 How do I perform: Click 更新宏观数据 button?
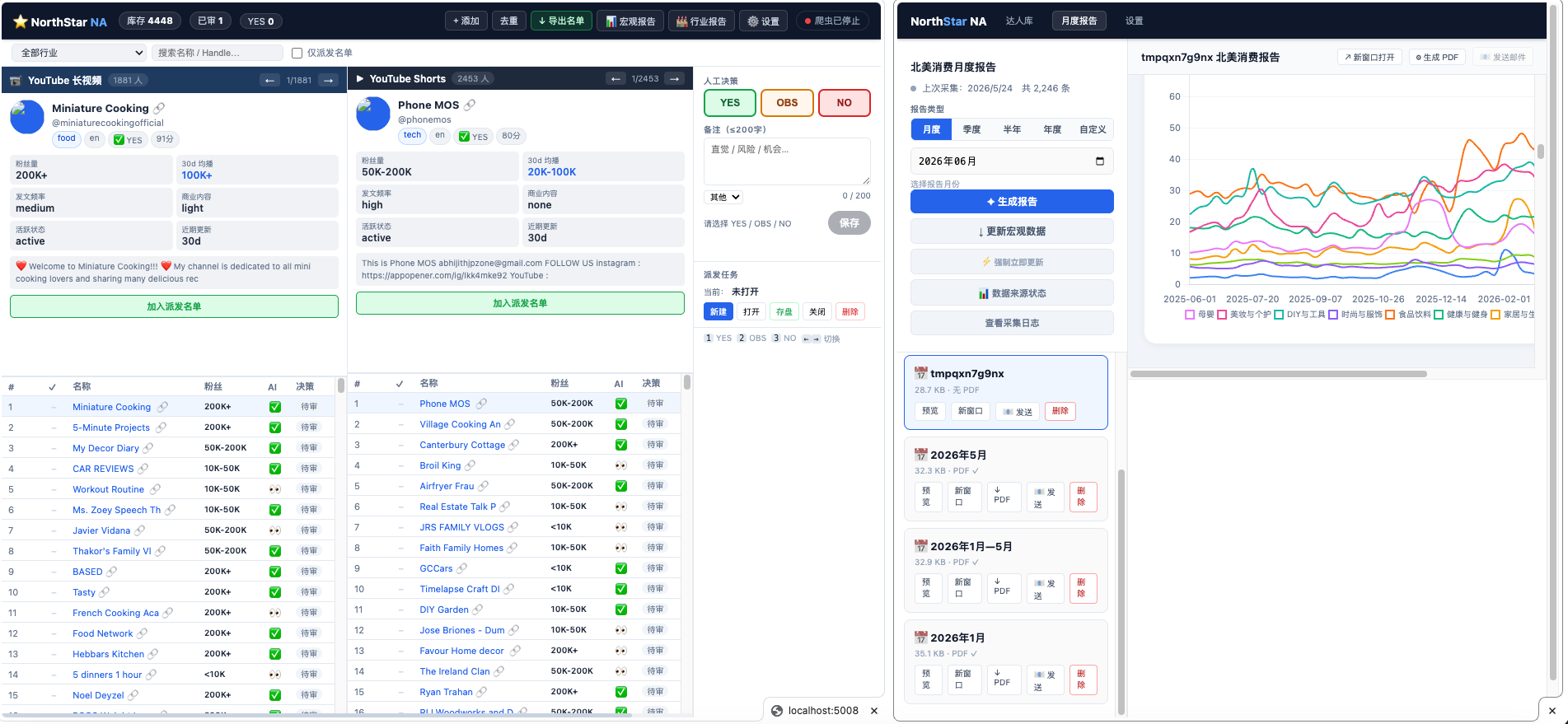[1012, 231]
